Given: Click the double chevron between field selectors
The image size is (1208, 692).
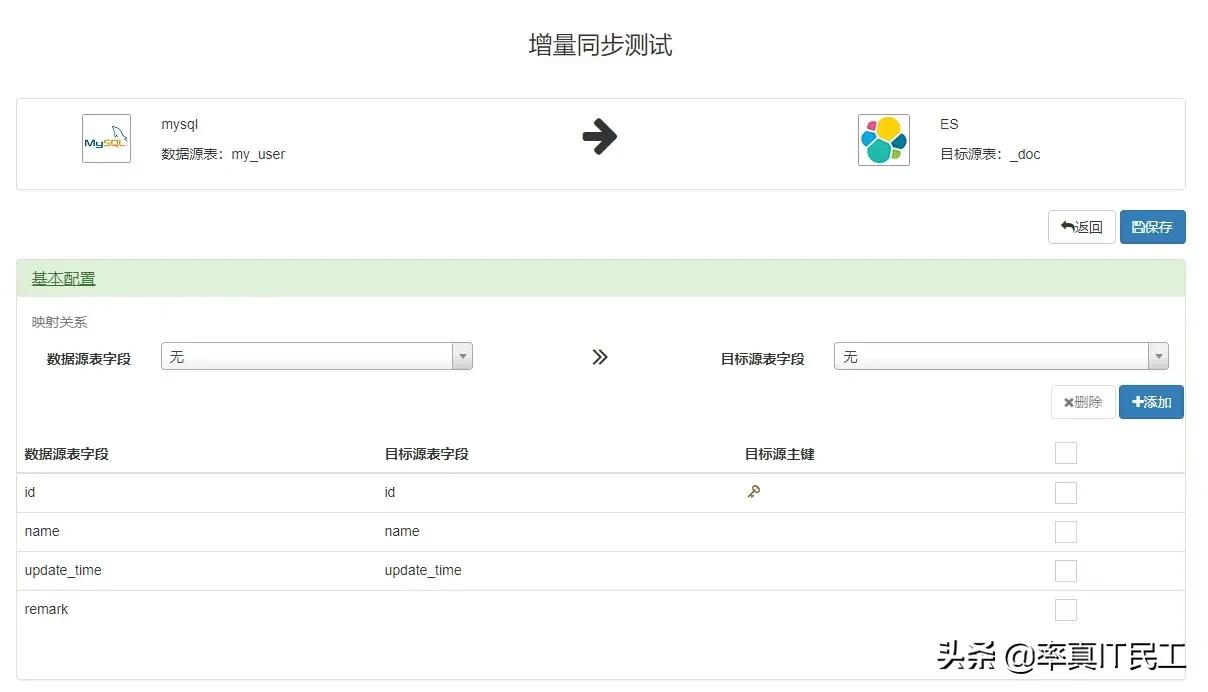Looking at the screenshot, I should (598, 356).
